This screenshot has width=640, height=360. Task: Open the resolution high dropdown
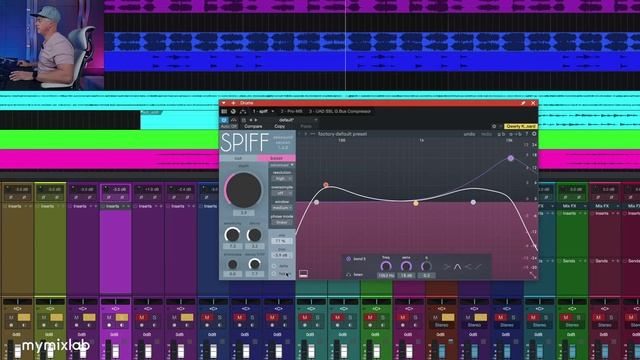282,179
